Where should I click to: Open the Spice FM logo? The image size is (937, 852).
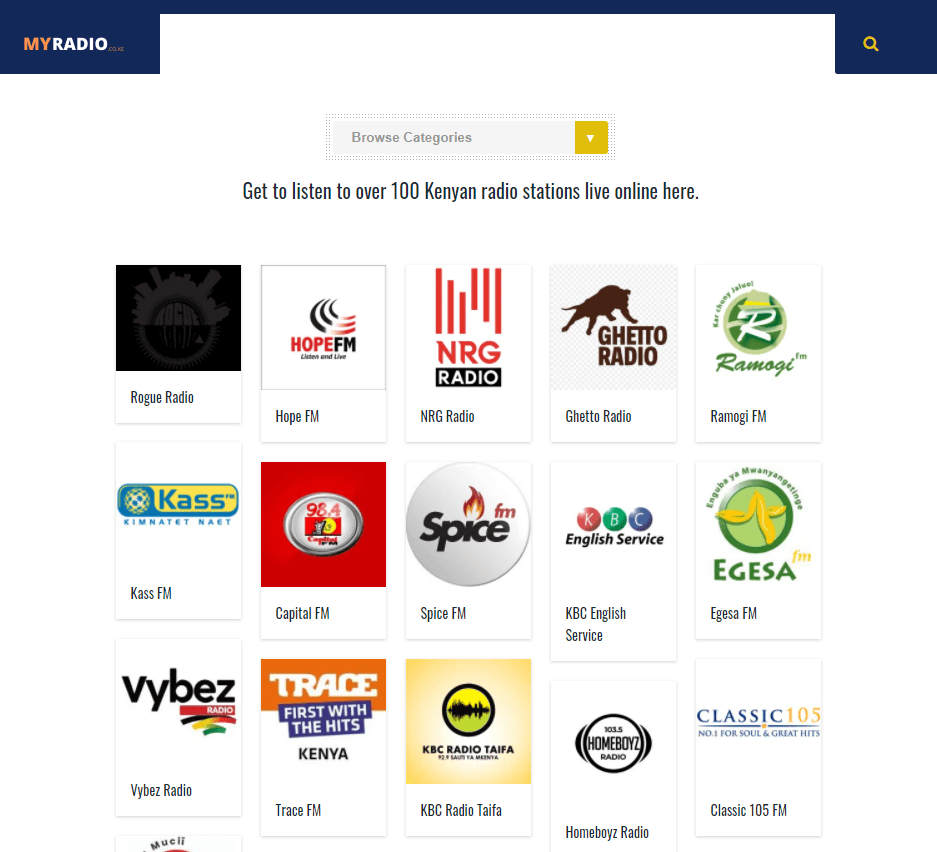(x=468, y=524)
